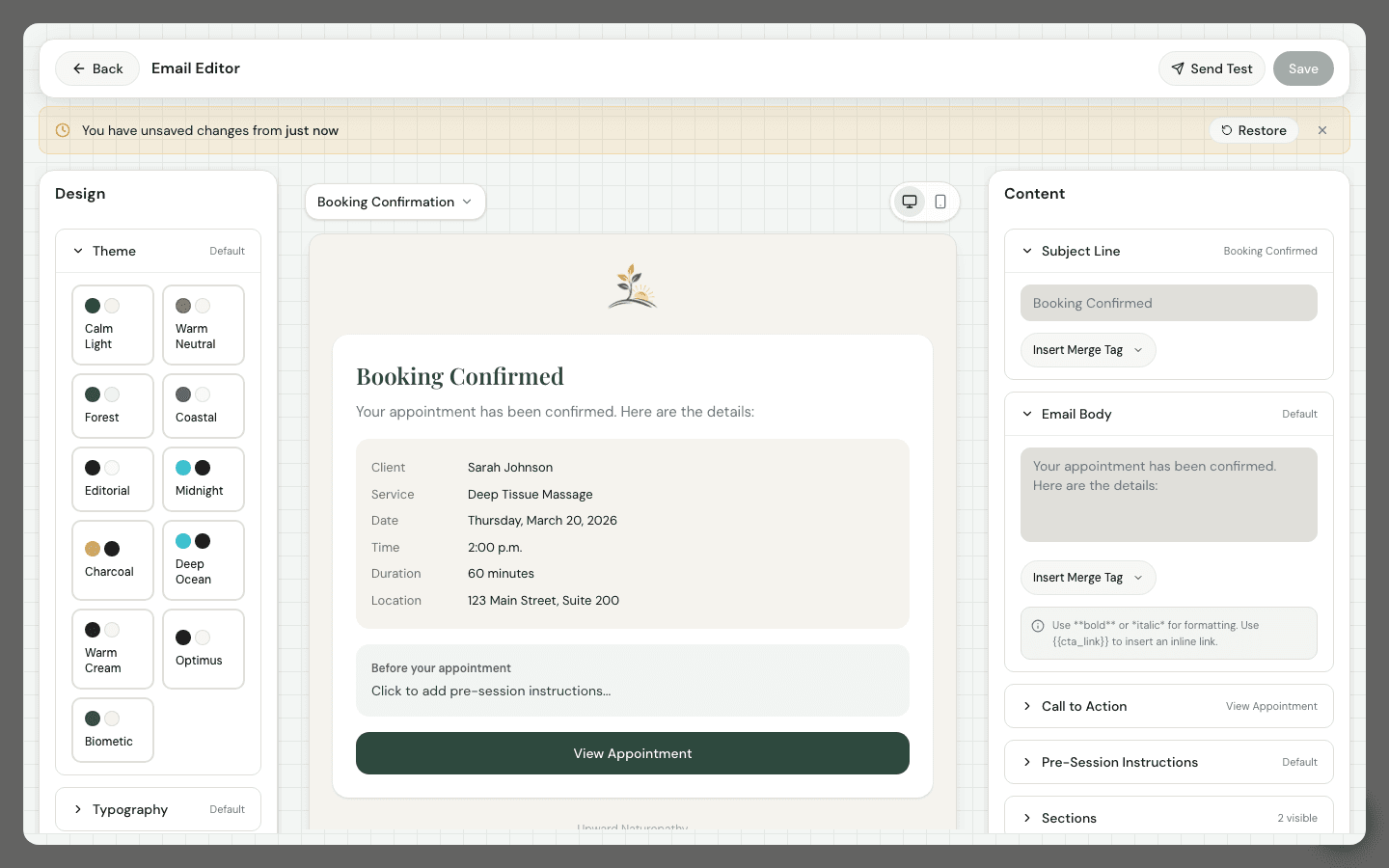
Task: Select the Midnight theme
Action: pos(203,479)
